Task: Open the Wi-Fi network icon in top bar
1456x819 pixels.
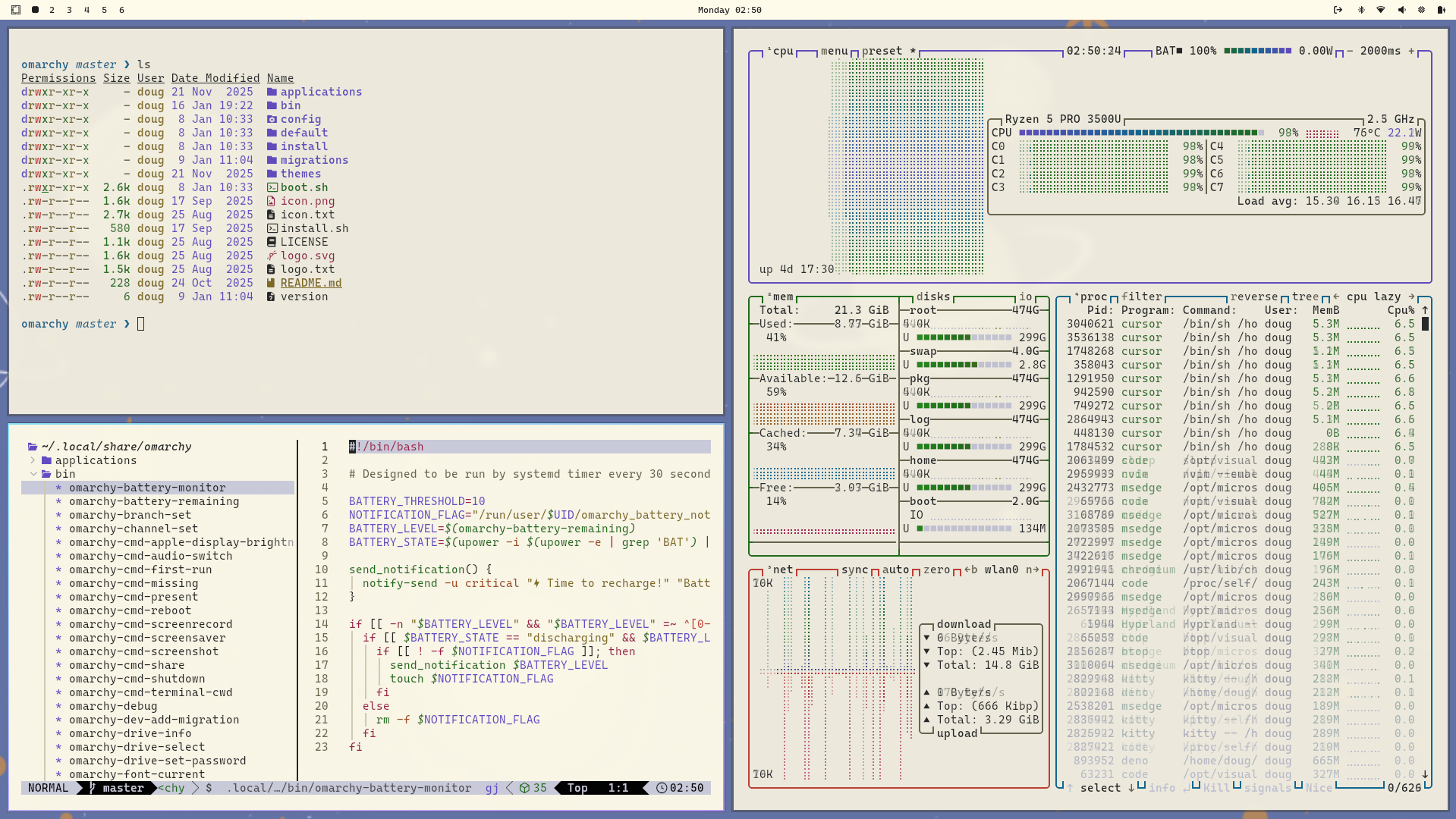Action: (1381, 10)
